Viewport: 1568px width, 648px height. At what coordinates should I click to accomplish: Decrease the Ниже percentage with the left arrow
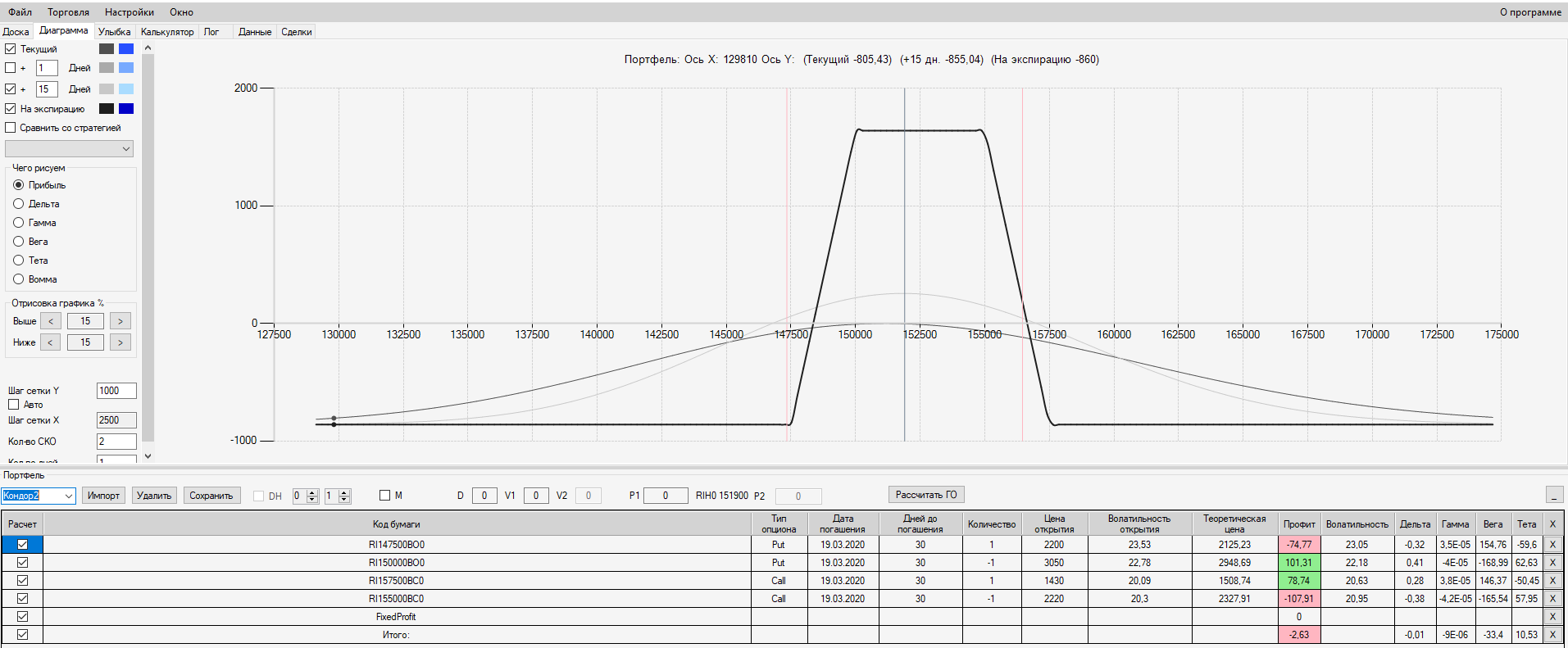(51, 342)
